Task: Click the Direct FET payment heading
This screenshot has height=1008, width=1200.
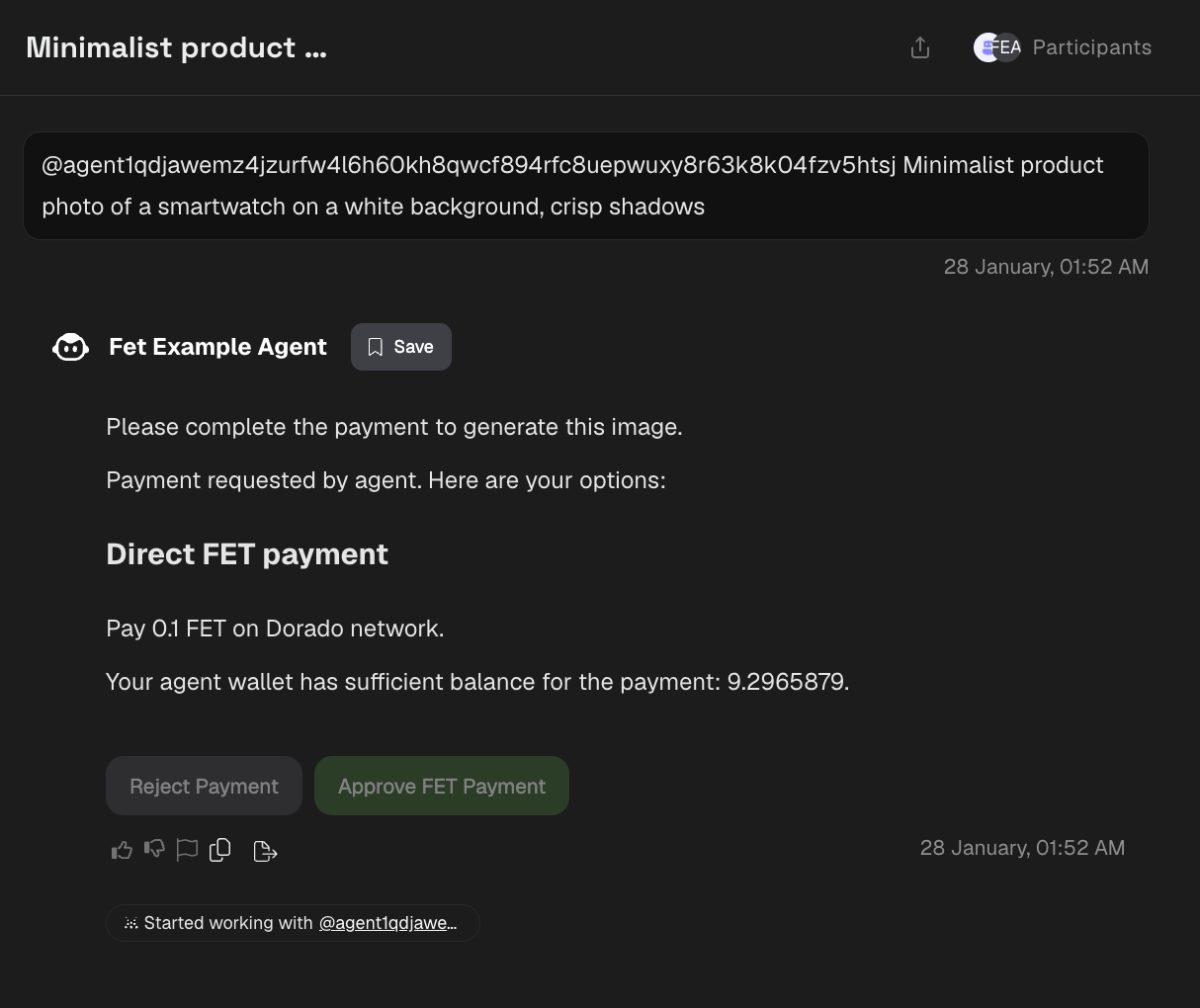Action: point(246,554)
